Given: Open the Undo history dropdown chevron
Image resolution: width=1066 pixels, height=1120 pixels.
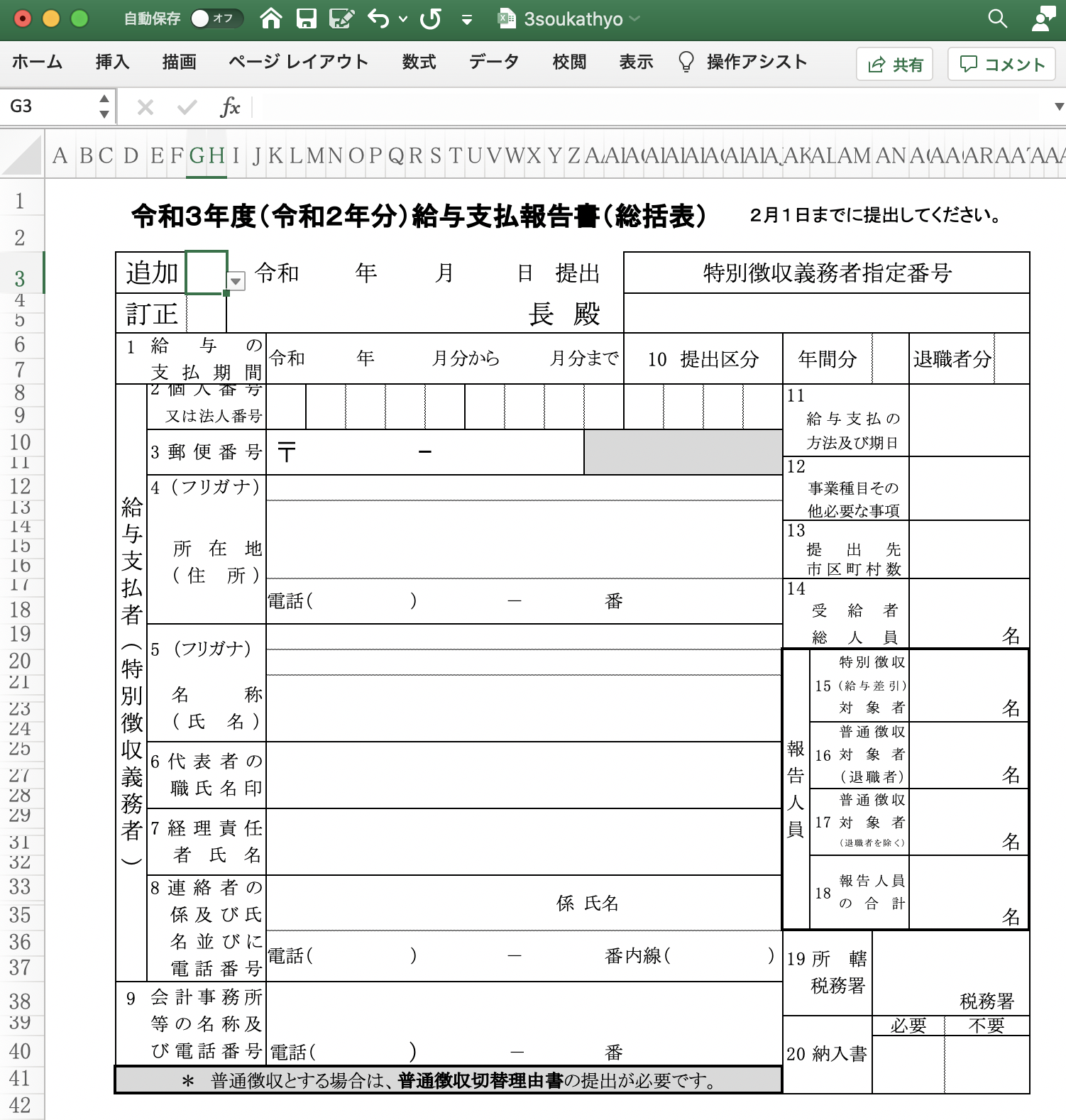Looking at the screenshot, I should [403, 19].
